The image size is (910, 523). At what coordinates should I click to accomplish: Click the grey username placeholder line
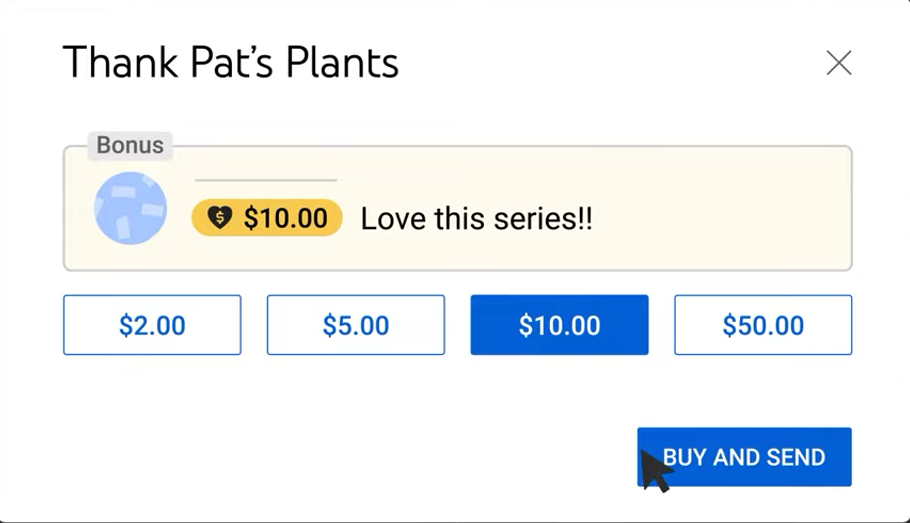click(266, 180)
